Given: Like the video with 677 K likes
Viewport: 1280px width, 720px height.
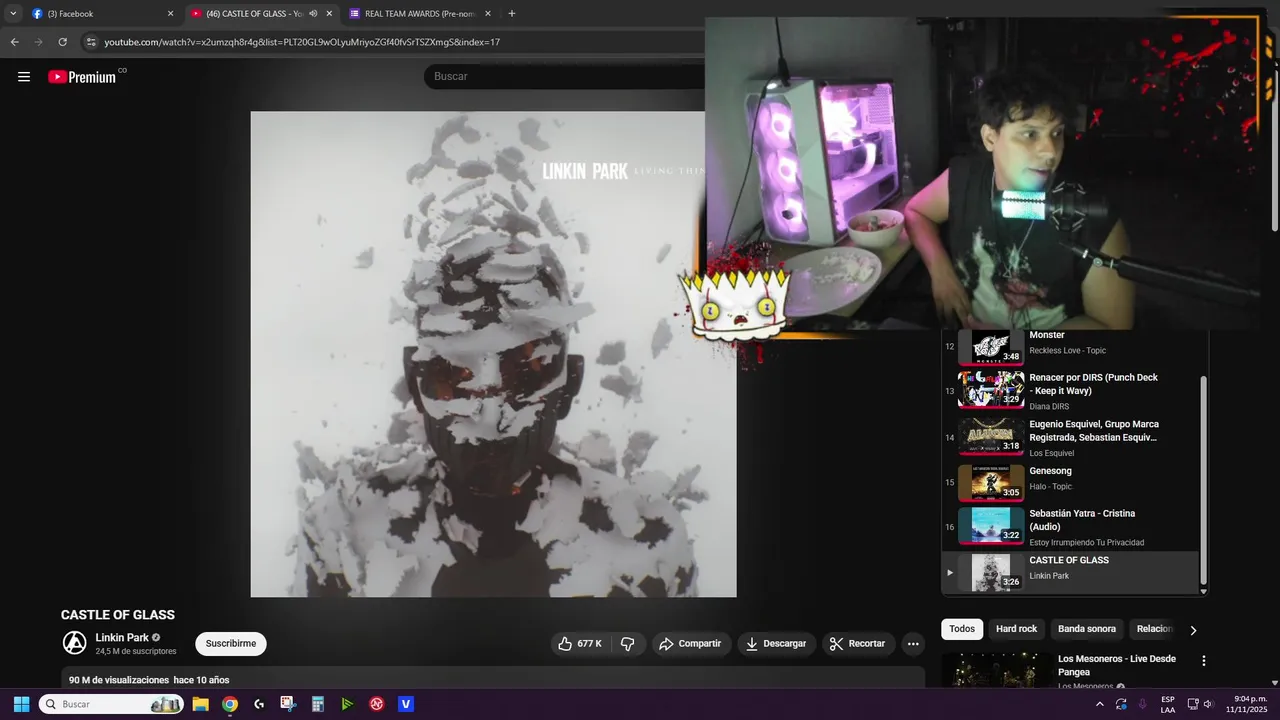Looking at the screenshot, I should (x=580, y=644).
